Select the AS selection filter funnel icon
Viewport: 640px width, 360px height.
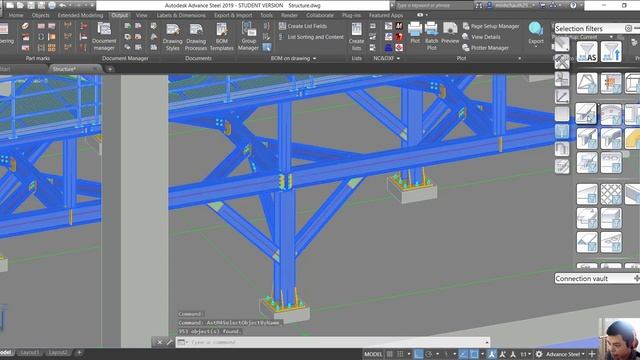pos(587,52)
